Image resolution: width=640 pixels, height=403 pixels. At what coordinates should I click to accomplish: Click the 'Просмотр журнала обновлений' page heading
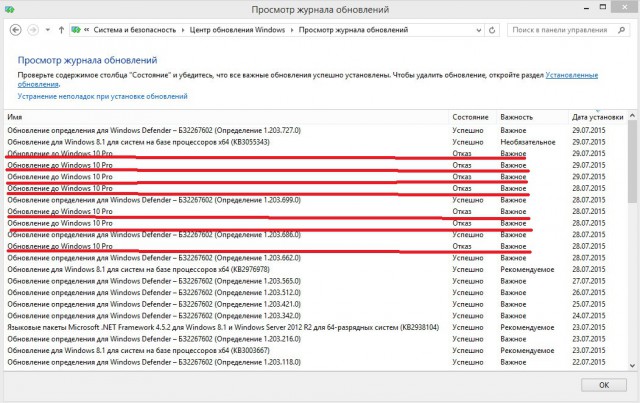87,60
